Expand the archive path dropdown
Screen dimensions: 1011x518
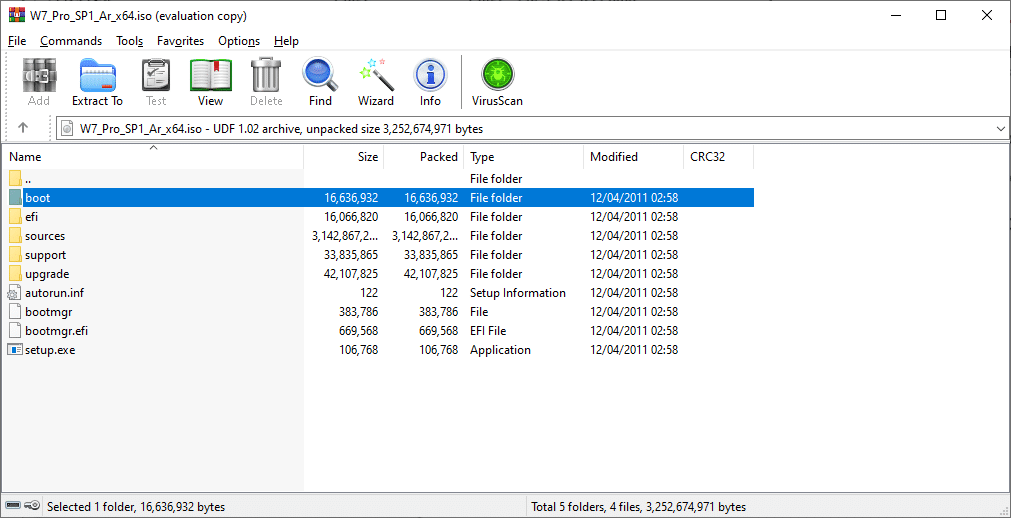(1001, 129)
